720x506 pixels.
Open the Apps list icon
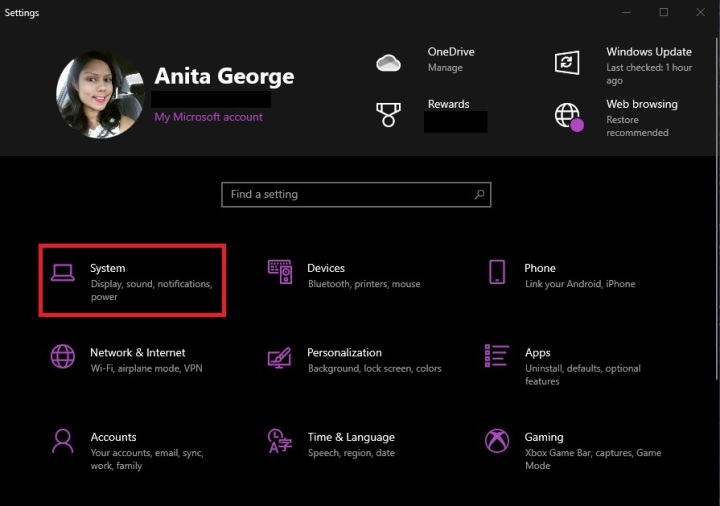click(x=497, y=356)
